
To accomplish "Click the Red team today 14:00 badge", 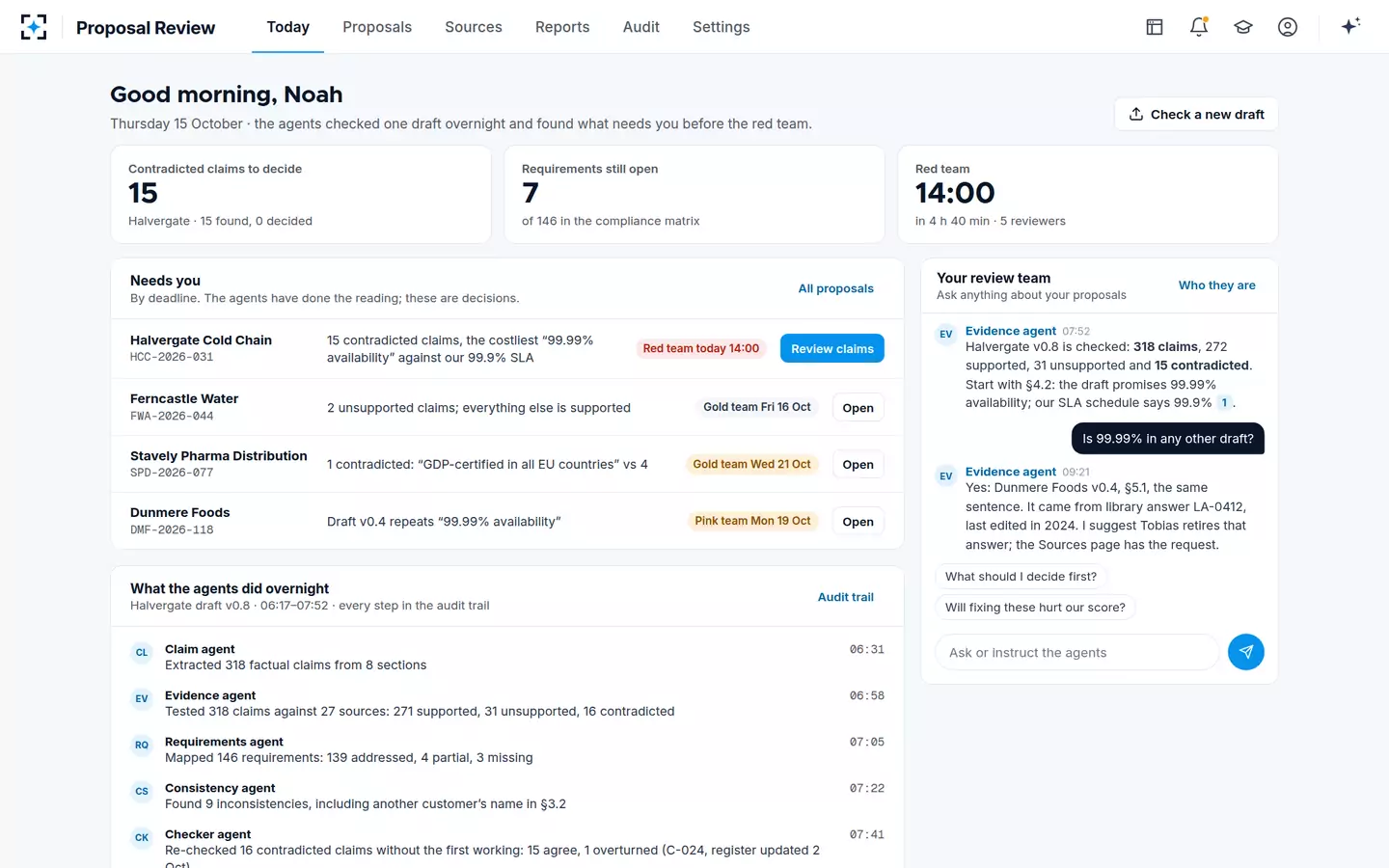I will click(x=701, y=348).
